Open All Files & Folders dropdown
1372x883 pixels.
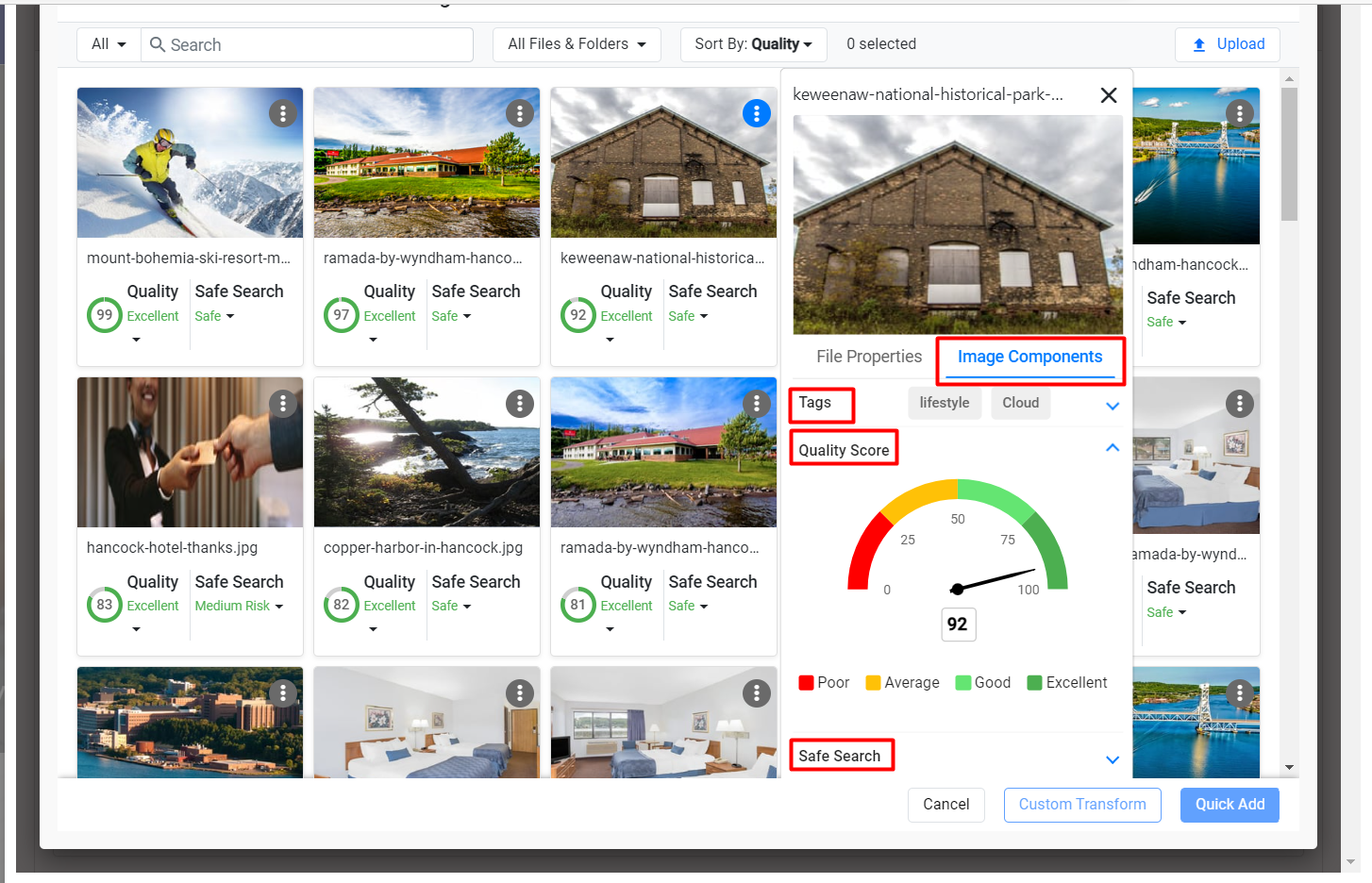(x=577, y=44)
